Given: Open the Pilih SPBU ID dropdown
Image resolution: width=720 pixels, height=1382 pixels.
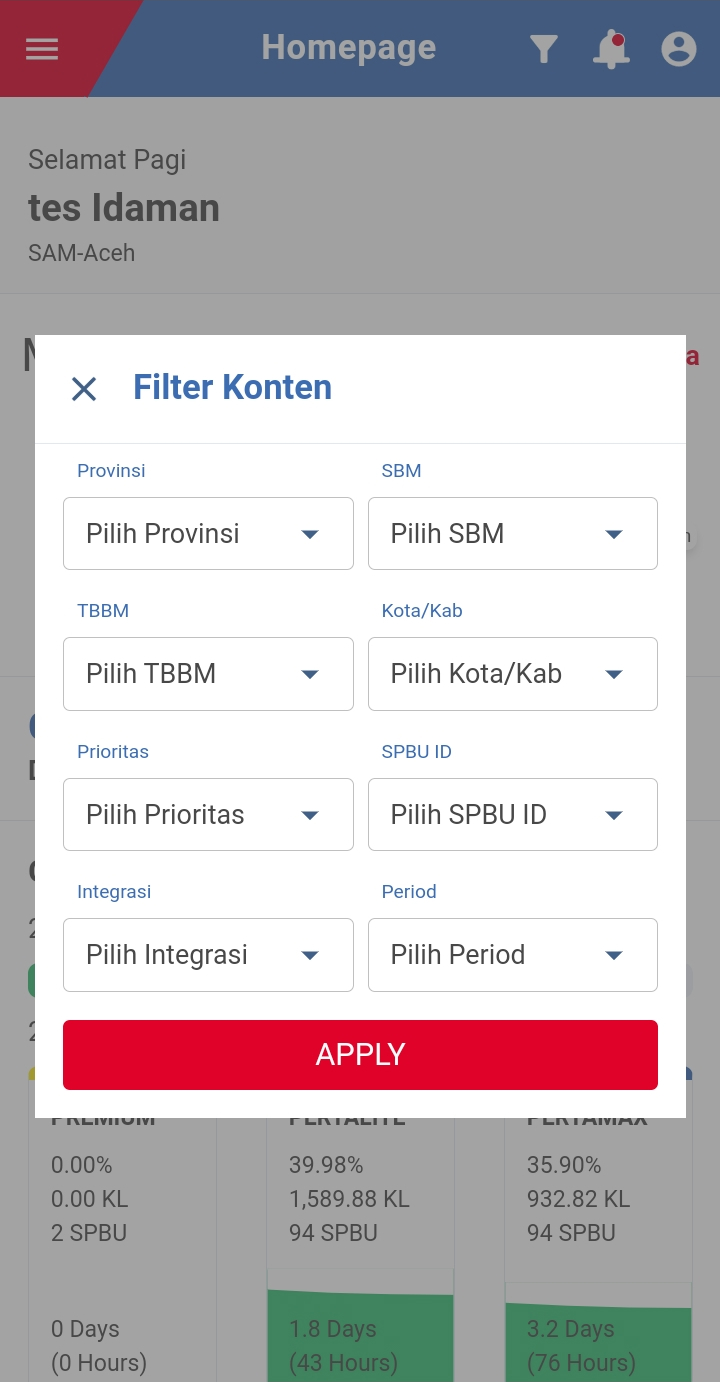Looking at the screenshot, I should click(x=513, y=815).
